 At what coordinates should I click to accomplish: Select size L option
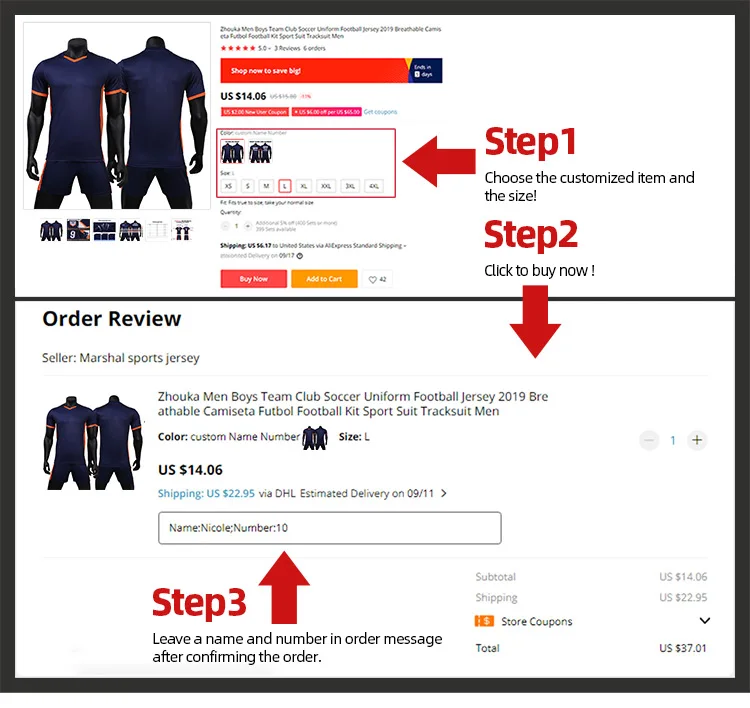(x=285, y=186)
